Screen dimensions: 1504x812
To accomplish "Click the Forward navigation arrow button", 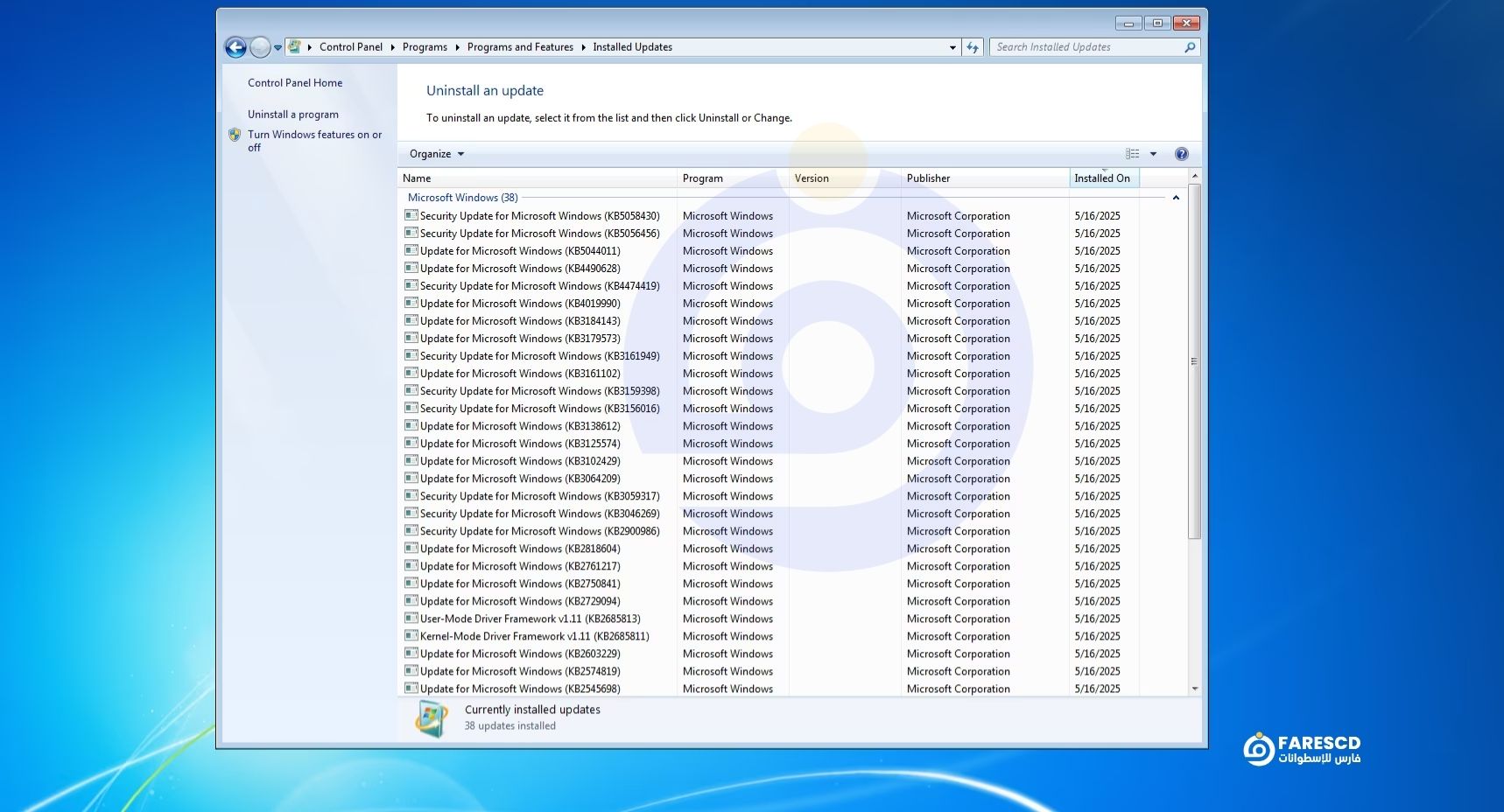I will pyautogui.click(x=260, y=47).
